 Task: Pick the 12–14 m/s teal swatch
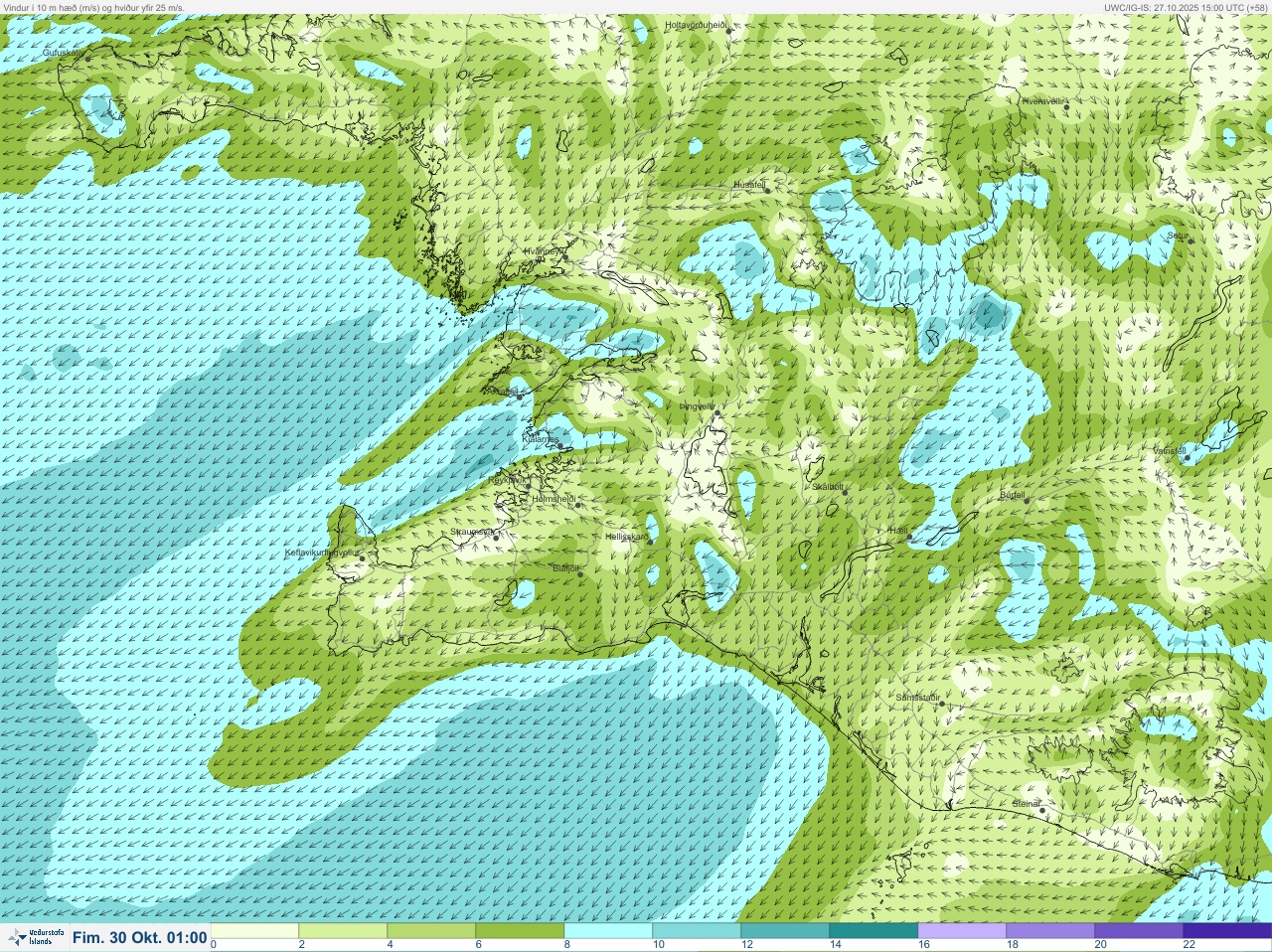(x=785, y=931)
